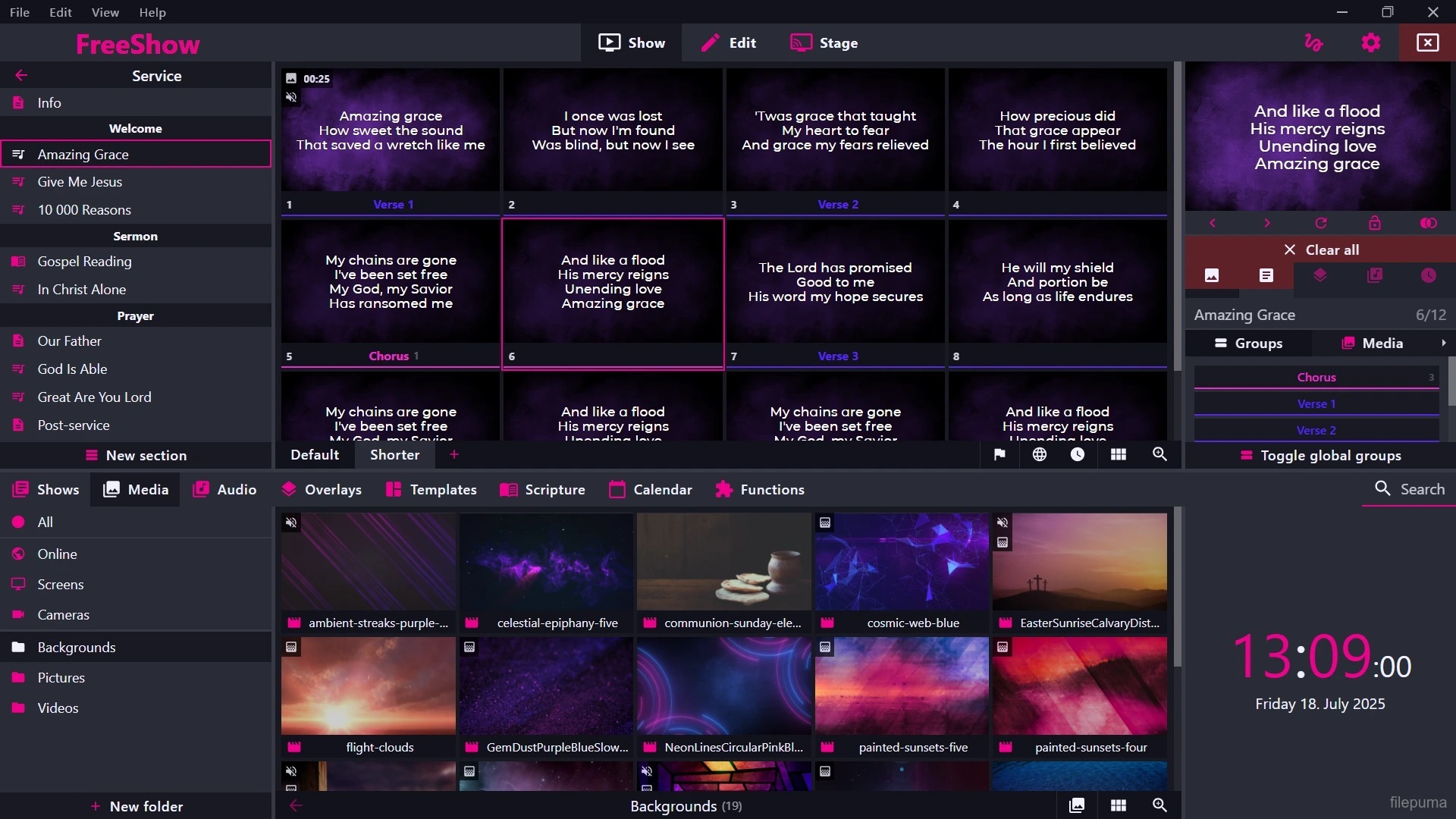Expand the arrow next to the Media tab
The width and height of the screenshot is (1456, 819).
click(1443, 344)
